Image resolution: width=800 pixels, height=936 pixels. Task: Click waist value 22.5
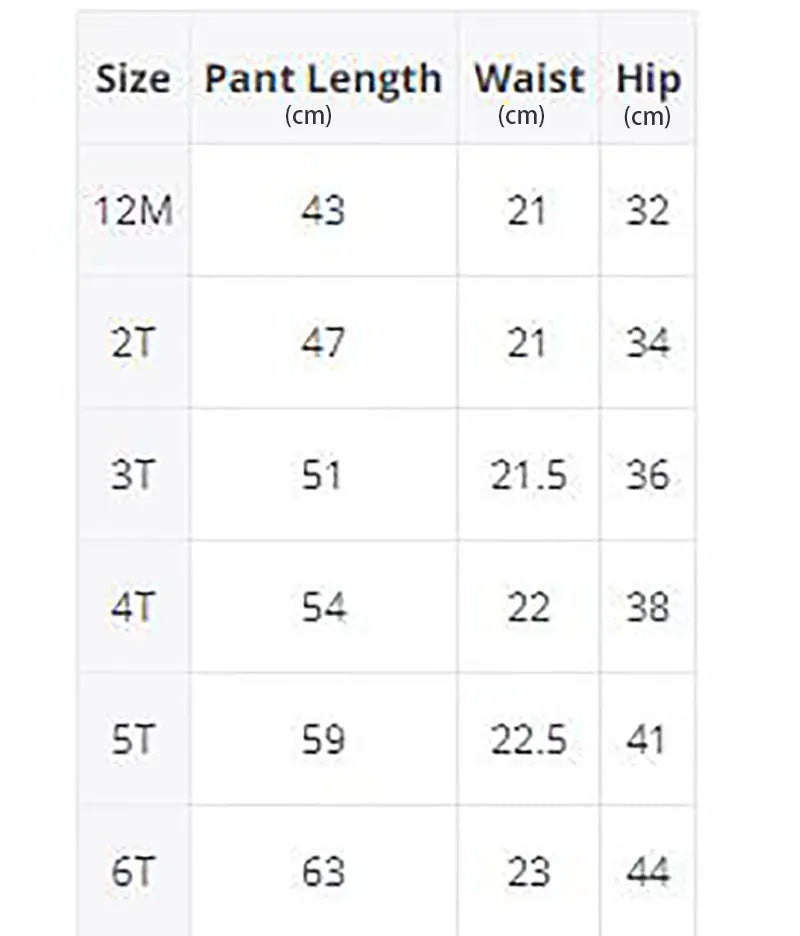529,740
